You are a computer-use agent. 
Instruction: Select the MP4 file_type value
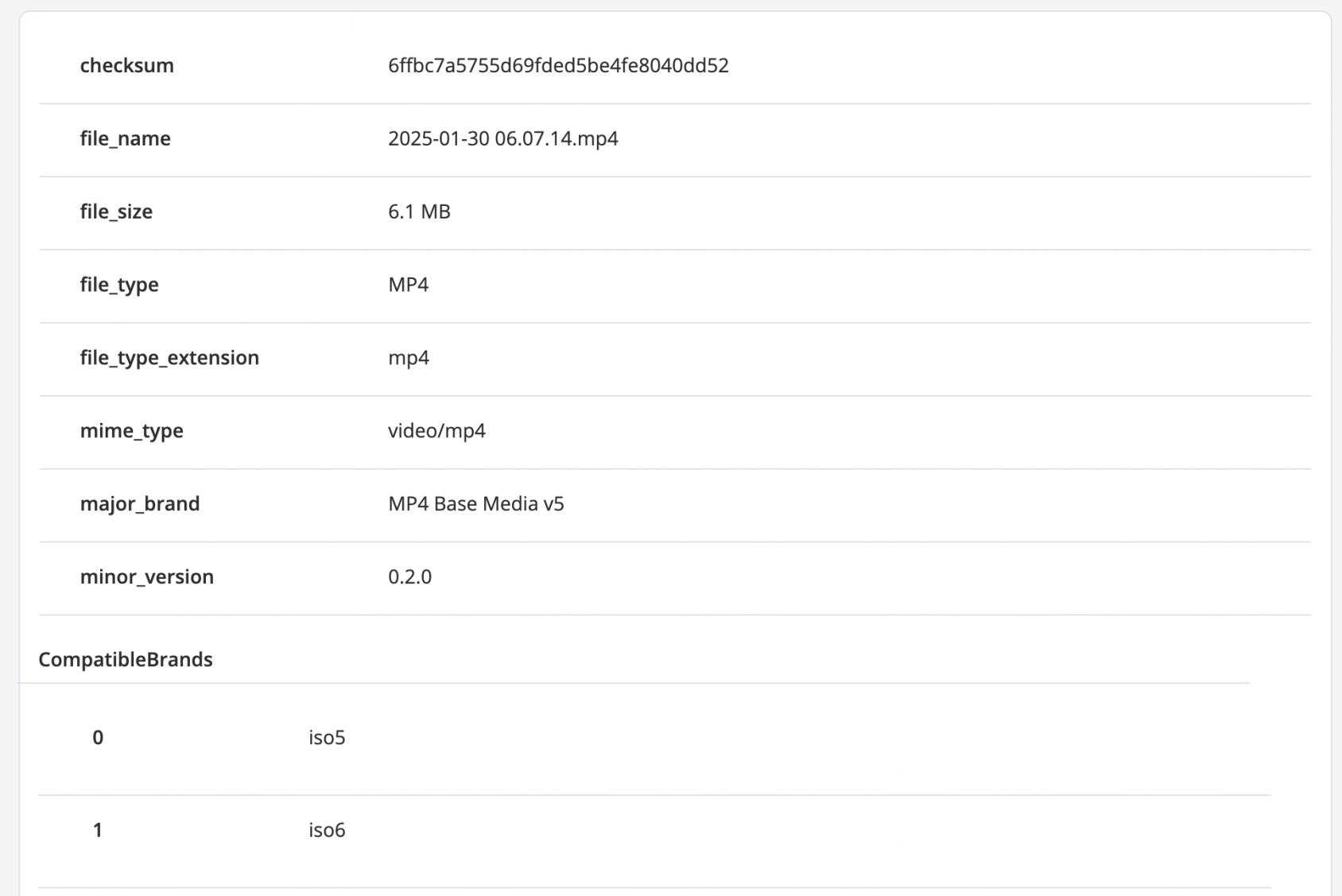408,285
